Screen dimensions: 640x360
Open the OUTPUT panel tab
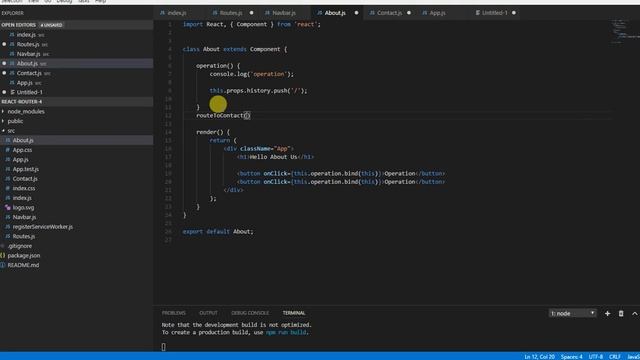pyautogui.click(x=208, y=313)
